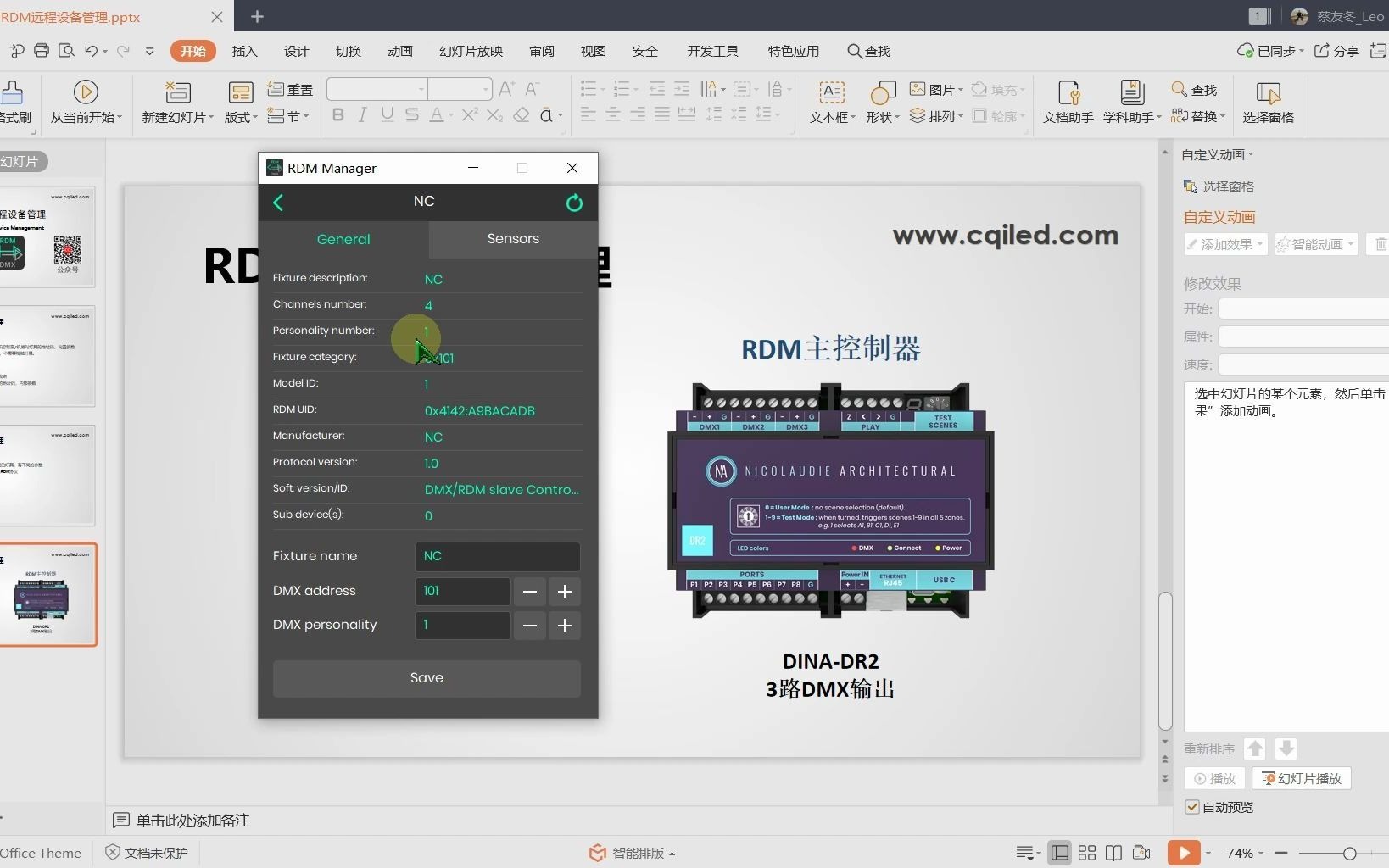Increase the DMX address value
The width and height of the screenshot is (1389, 868).
point(565,592)
